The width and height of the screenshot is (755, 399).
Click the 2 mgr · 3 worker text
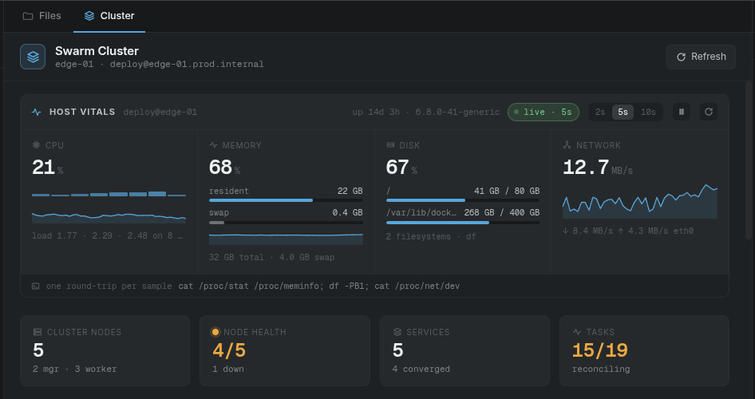click(x=75, y=369)
